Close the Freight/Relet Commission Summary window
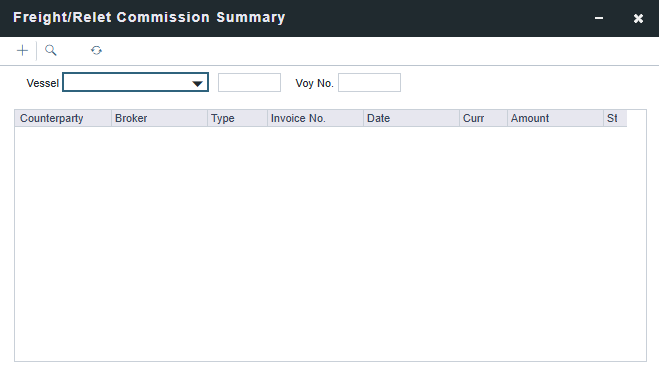Viewport: 659px width, 371px height. point(638,18)
